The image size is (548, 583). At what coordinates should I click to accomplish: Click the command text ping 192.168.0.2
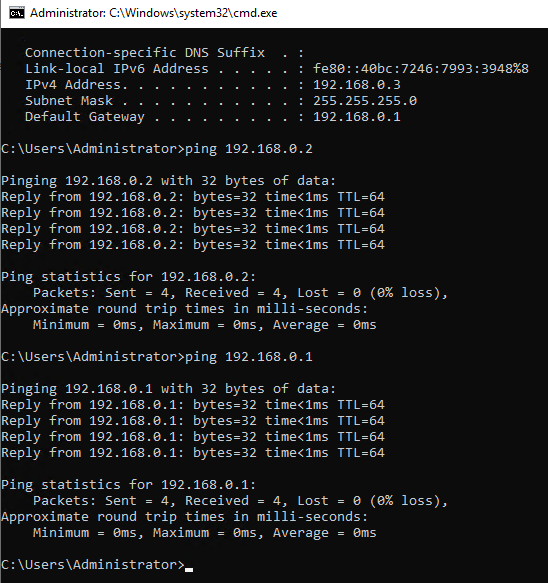point(249,149)
